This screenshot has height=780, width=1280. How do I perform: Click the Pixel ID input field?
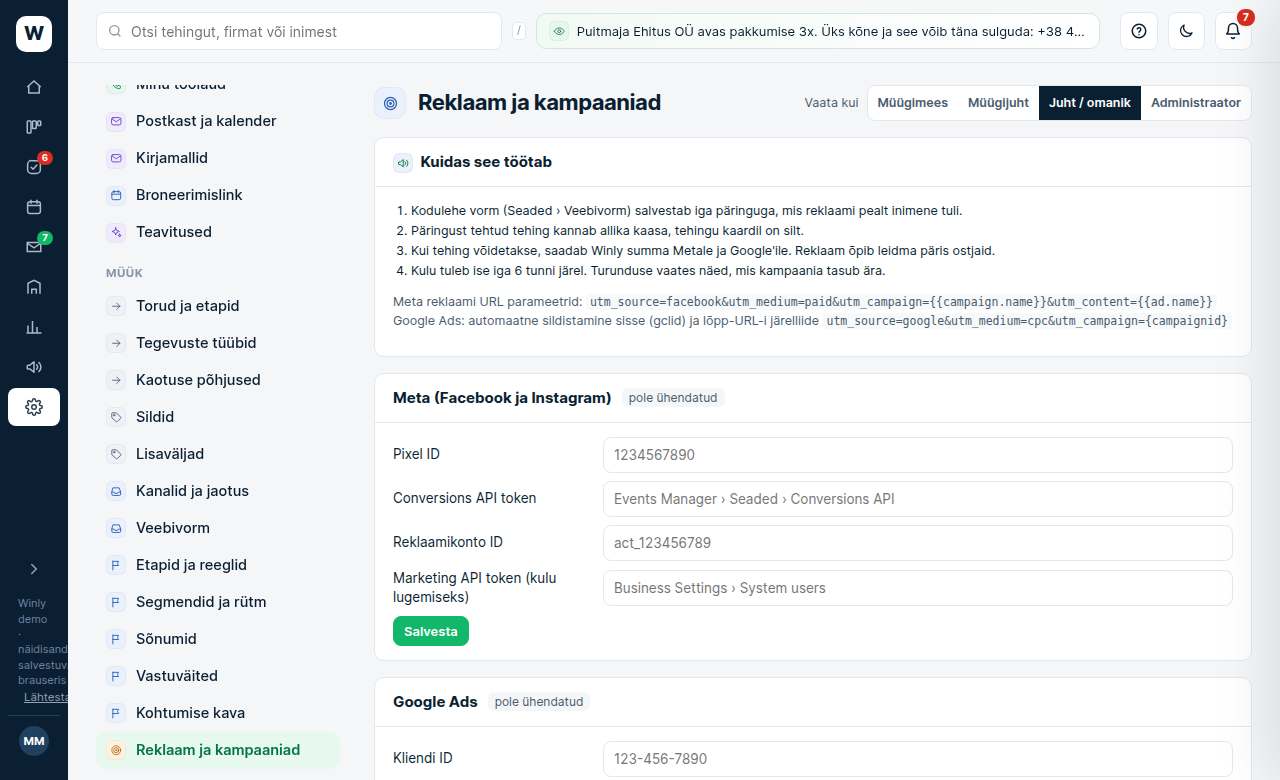tap(918, 454)
